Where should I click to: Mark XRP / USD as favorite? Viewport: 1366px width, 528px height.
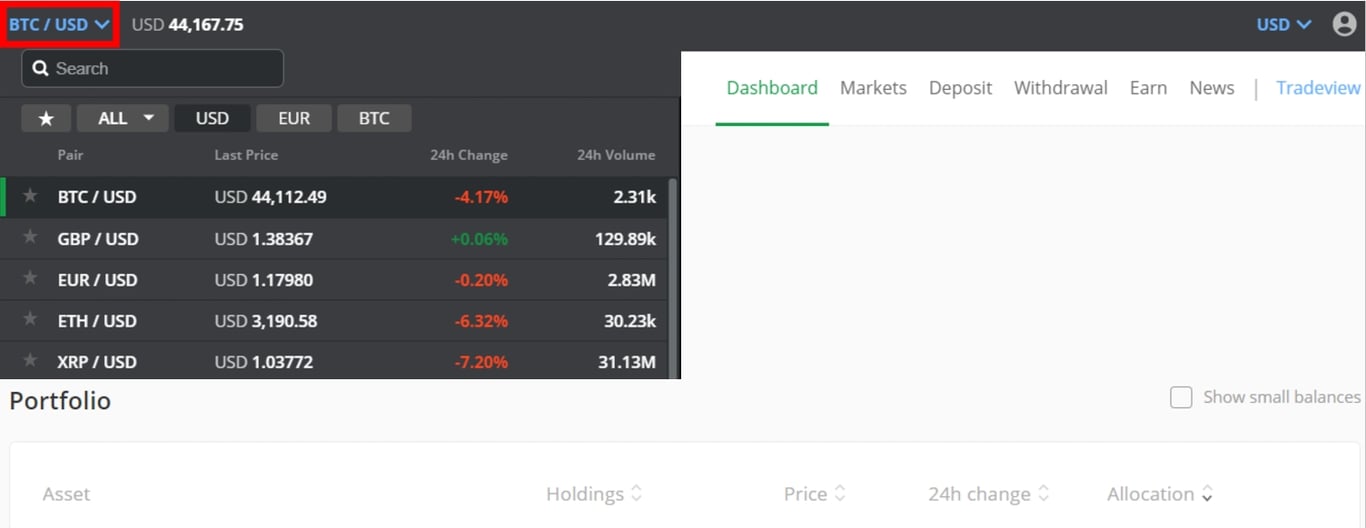point(30,361)
